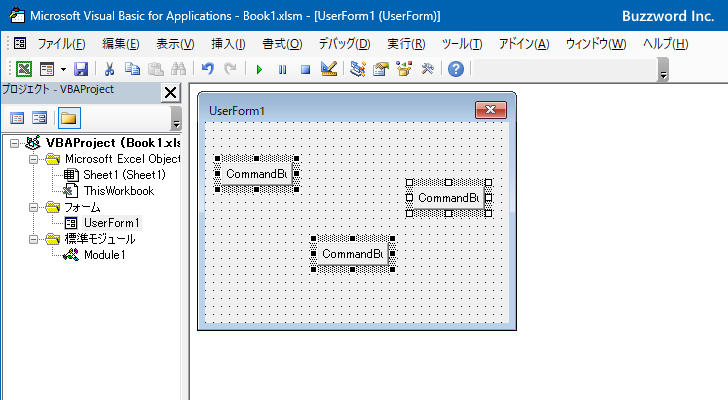Select Microsoft Excel Objects folder node
This screenshot has width=728, height=400.
(123, 159)
